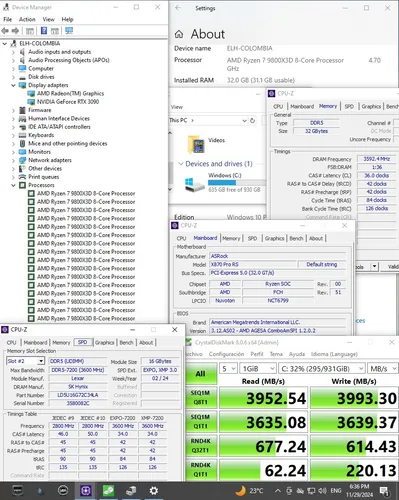
Task: Select NVIDIA GeForce RTX 3090 adapter
Action: click(68, 102)
